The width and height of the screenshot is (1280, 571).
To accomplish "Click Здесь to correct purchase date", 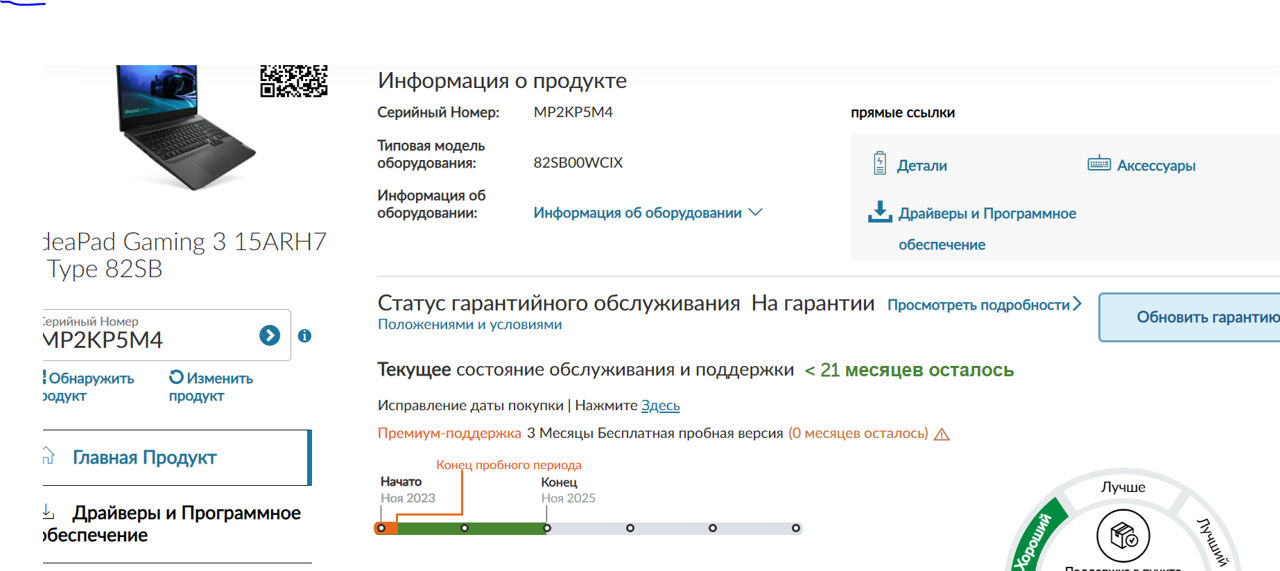I will [660, 405].
